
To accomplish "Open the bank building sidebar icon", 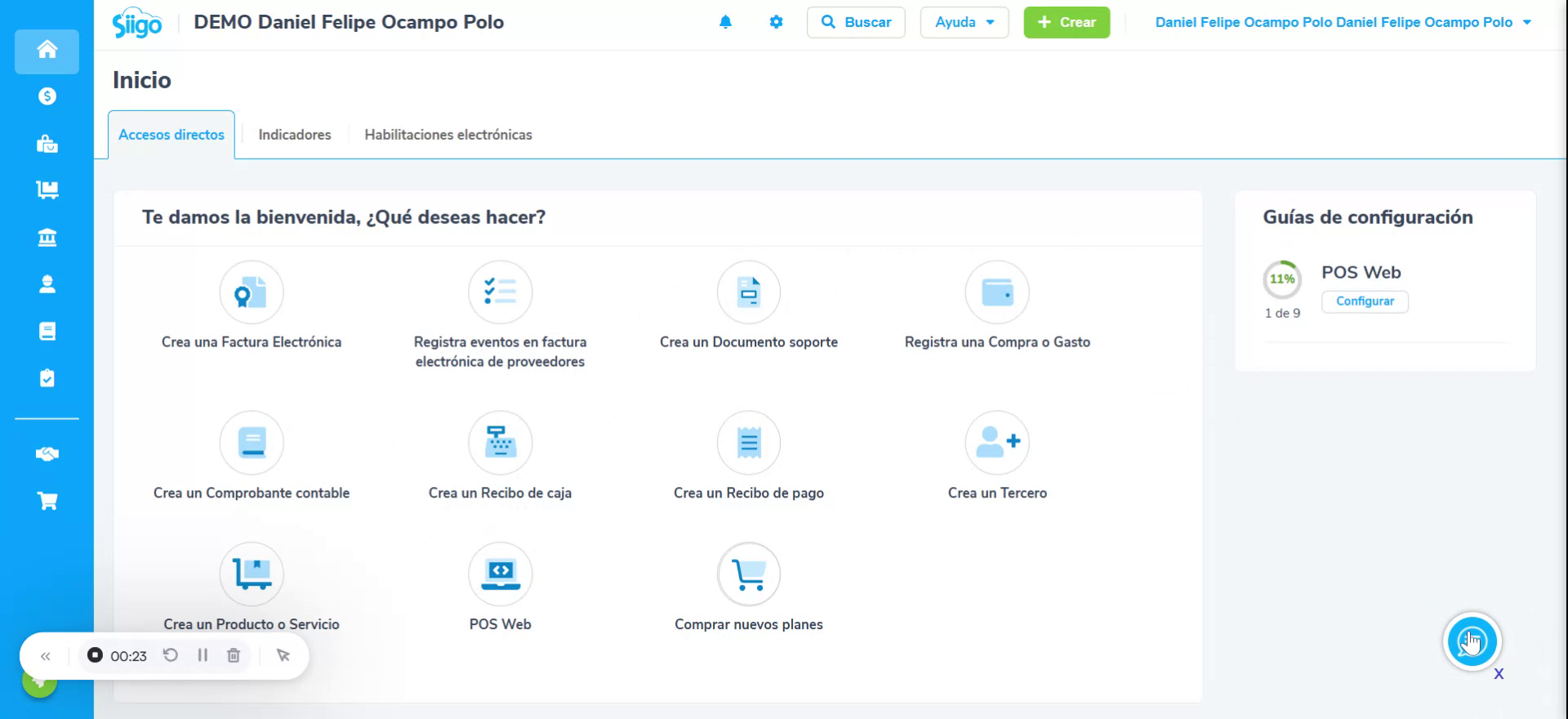I will pyautogui.click(x=47, y=238).
